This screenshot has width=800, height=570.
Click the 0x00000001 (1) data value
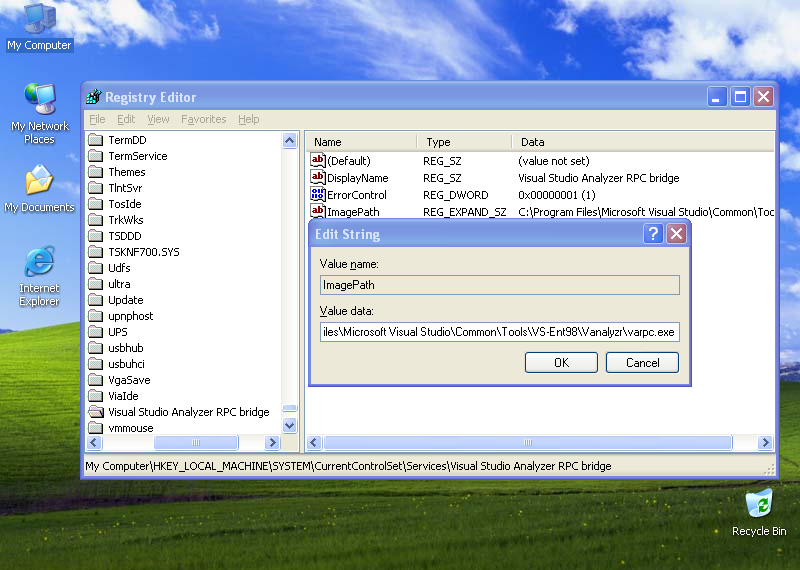(x=557, y=195)
